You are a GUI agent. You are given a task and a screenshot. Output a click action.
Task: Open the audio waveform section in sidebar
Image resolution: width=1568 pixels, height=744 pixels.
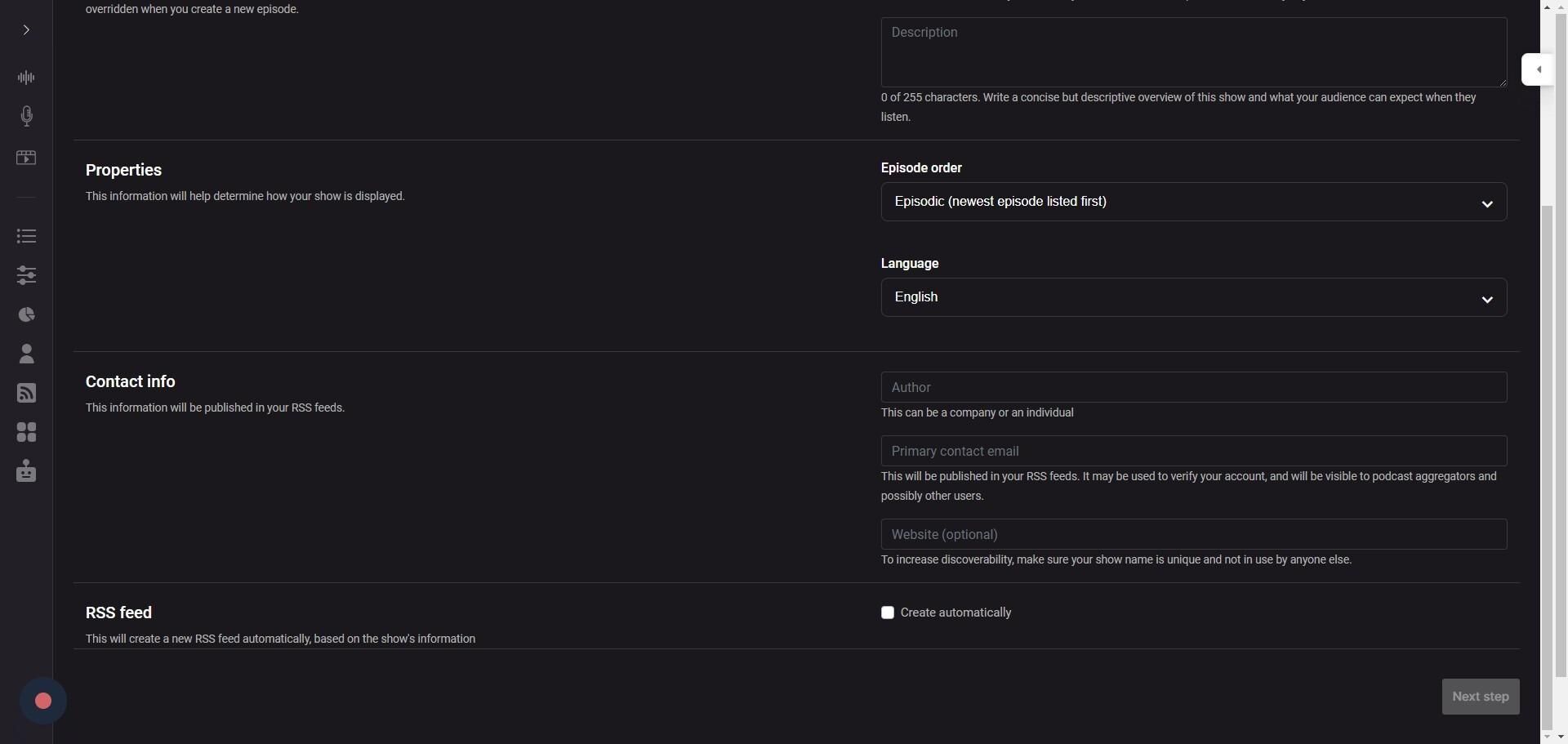(26, 78)
